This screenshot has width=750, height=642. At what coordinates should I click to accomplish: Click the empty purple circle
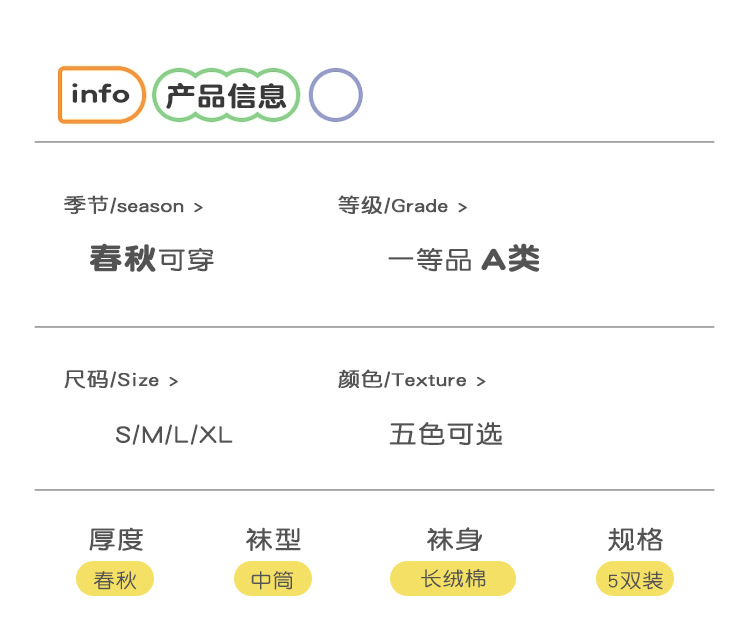[x=335, y=96]
